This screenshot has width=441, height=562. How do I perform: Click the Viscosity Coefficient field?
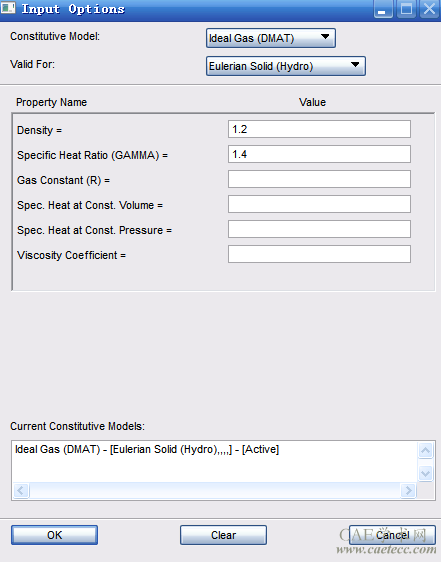click(319, 254)
